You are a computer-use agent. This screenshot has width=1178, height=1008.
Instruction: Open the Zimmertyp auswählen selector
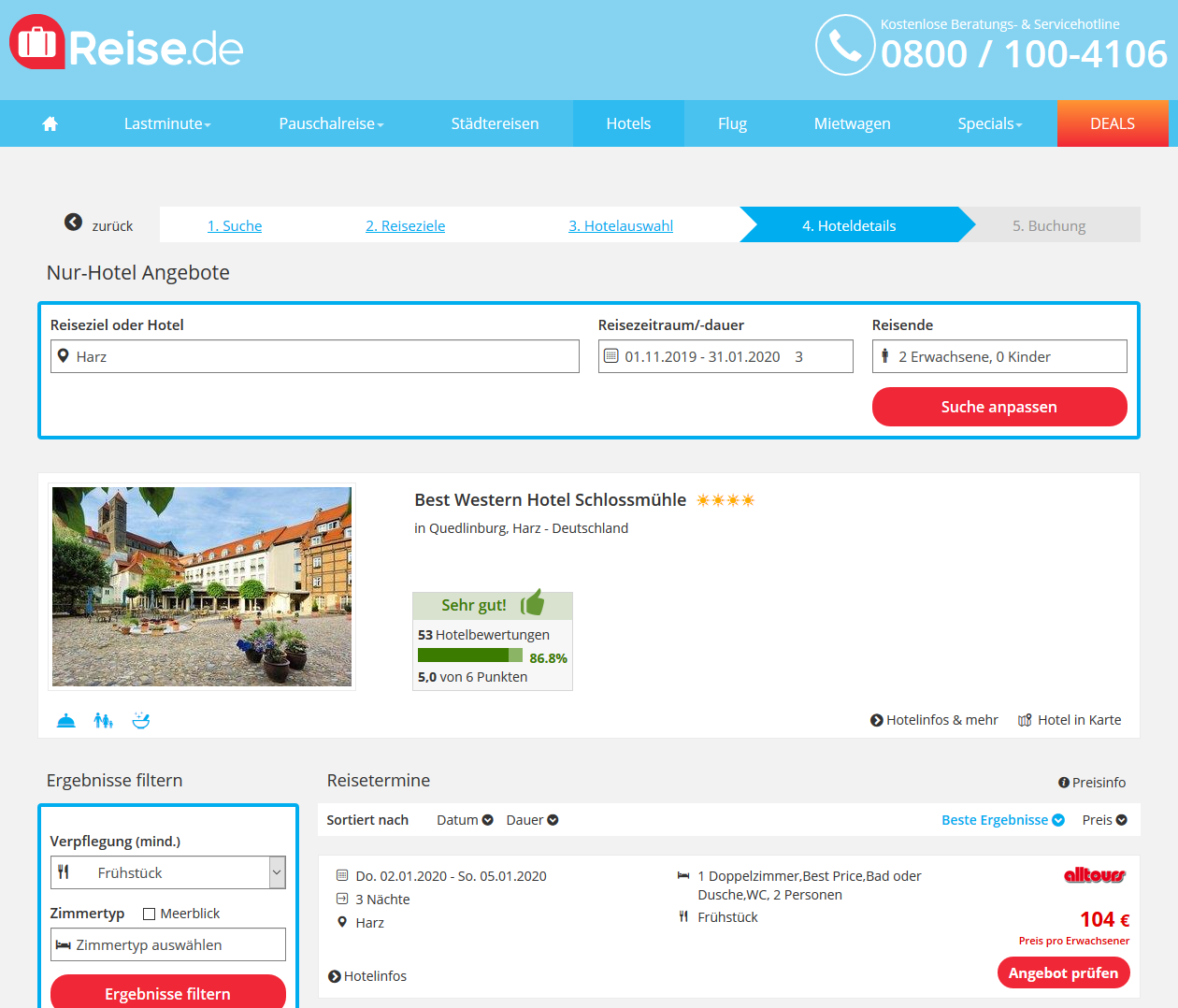pyautogui.click(x=168, y=944)
